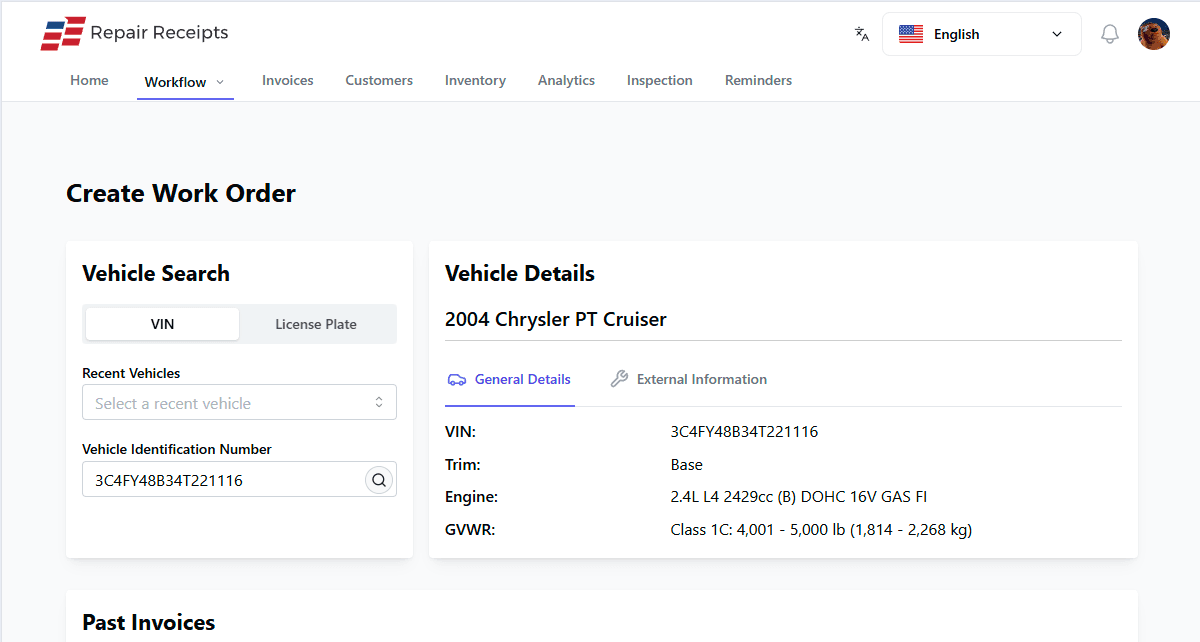Go to the Home page
The width and height of the screenshot is (1200, 642).
click(89, 80)
